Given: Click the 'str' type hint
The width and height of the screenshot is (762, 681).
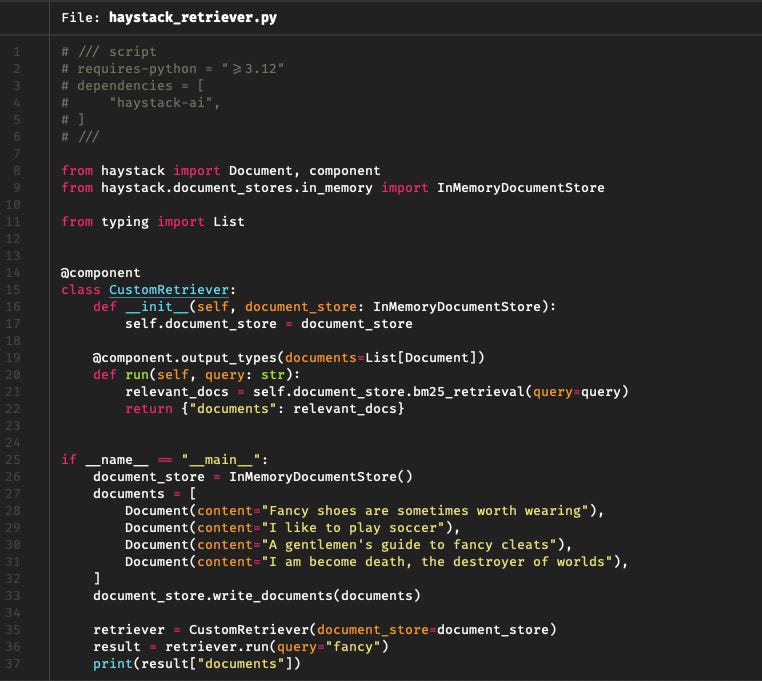Looking at the screenshot, I should 273,375.
